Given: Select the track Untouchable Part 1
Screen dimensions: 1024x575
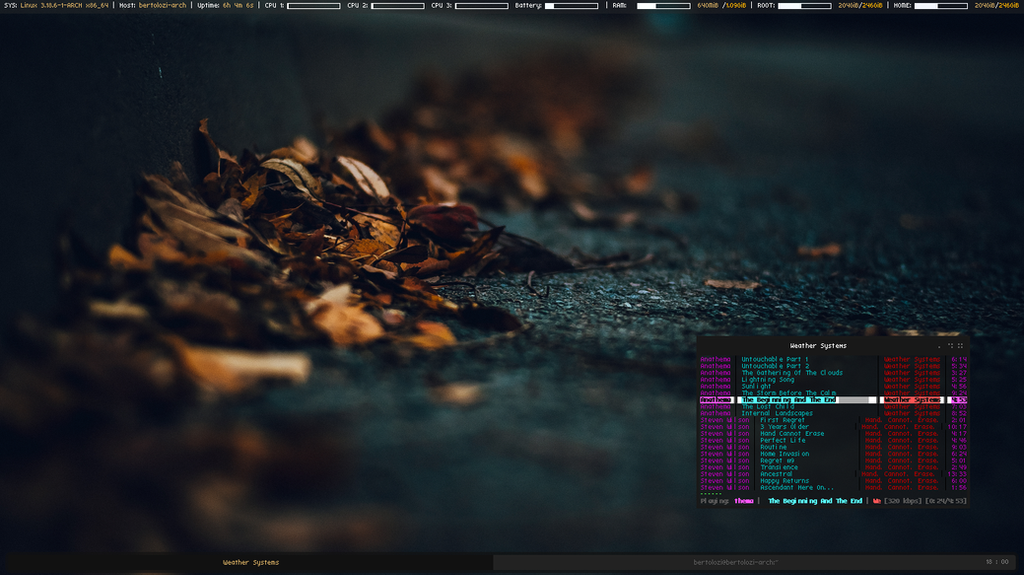Looking at the screenshot, I should tap(775, 359).
